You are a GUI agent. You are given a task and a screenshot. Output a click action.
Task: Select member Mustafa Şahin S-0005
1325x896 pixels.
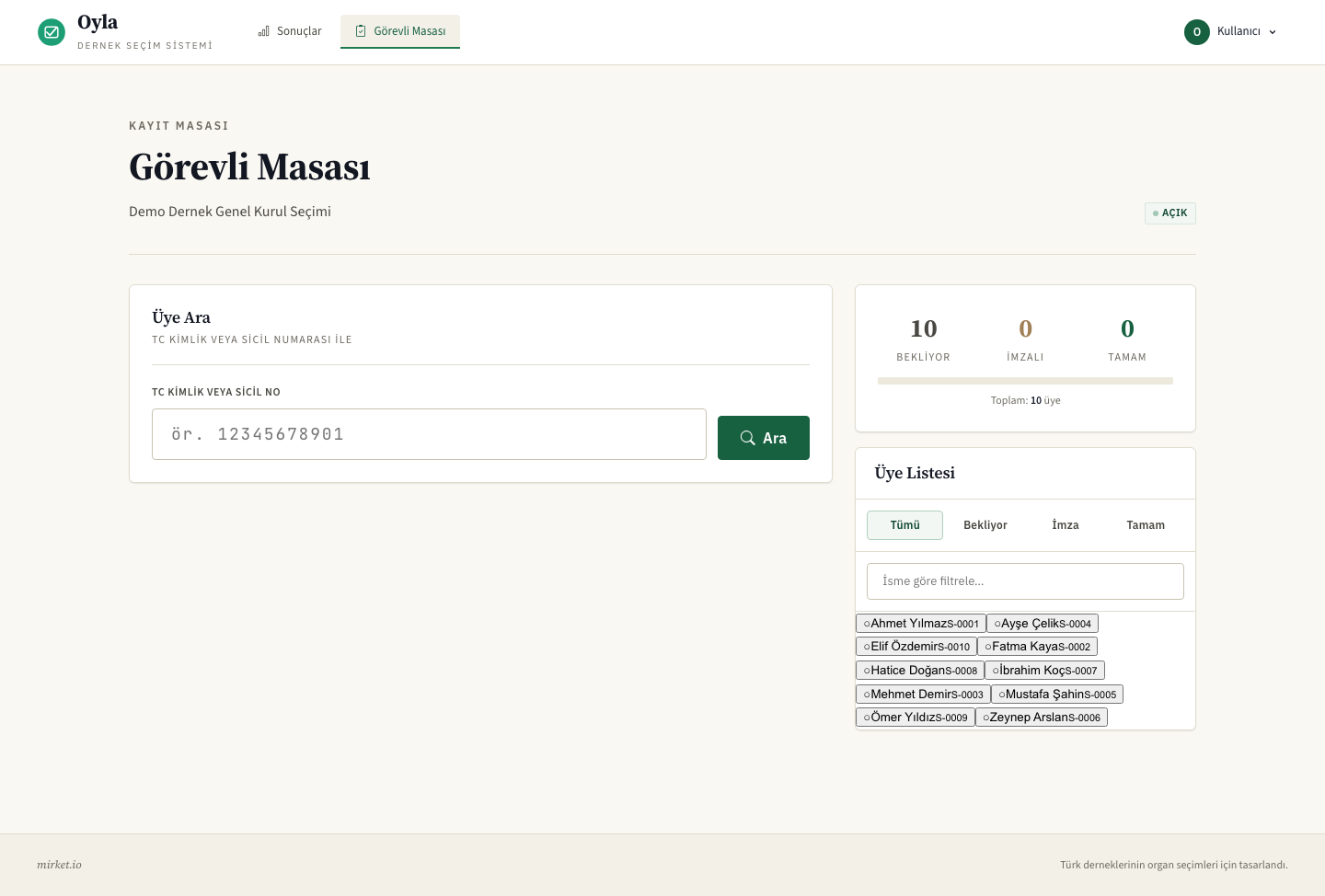click(x=1057, y=695)
